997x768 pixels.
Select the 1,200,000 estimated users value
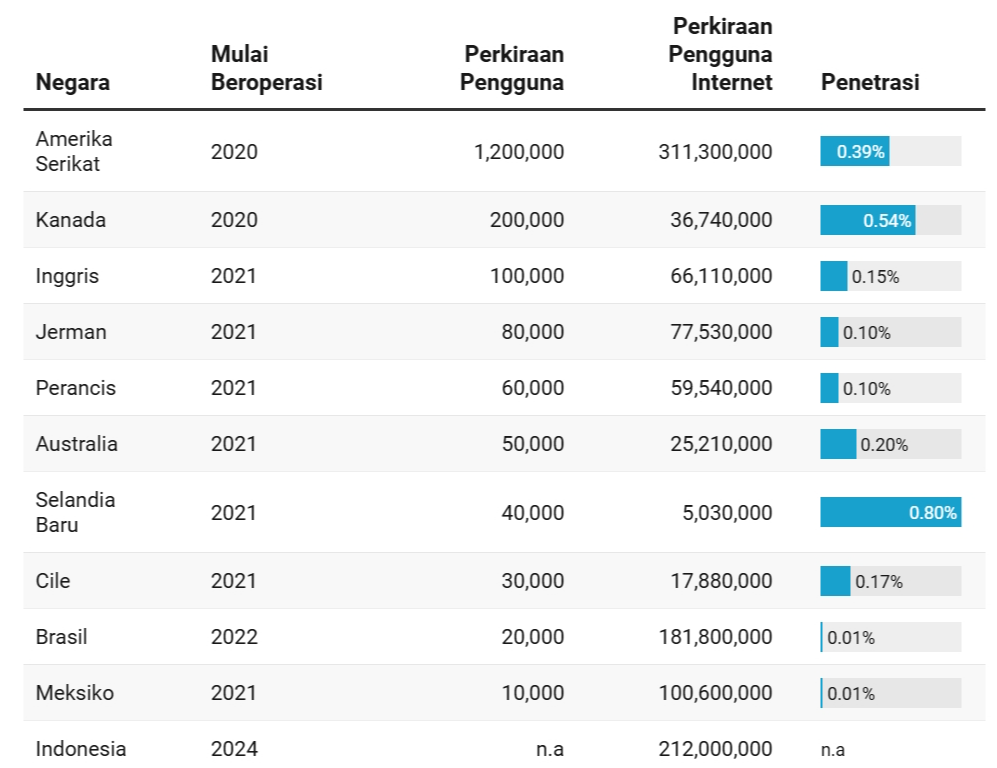(518, 152)
